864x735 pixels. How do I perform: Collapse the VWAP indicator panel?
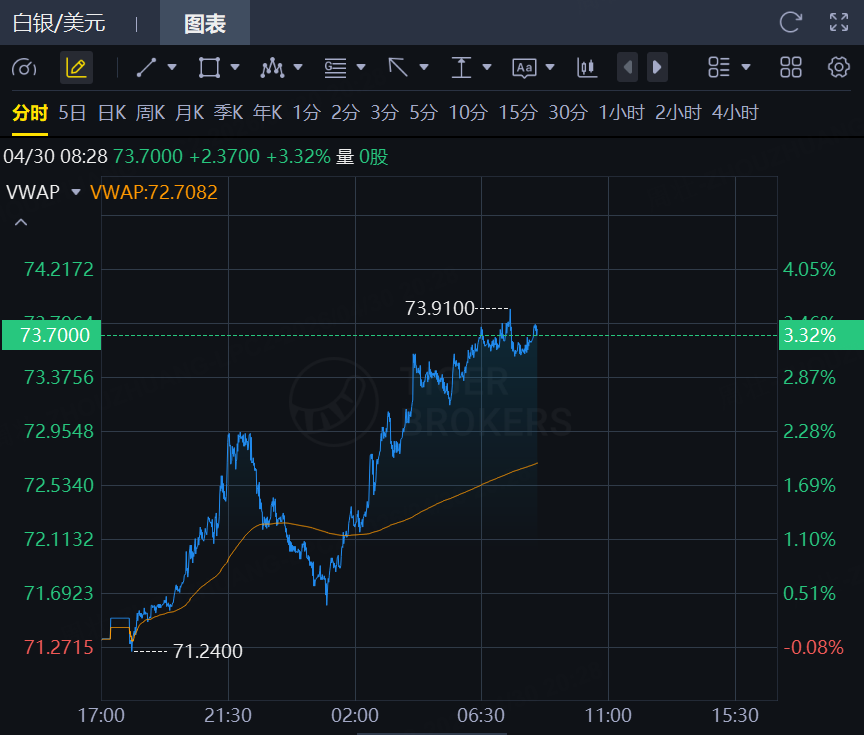pos(21,222)
